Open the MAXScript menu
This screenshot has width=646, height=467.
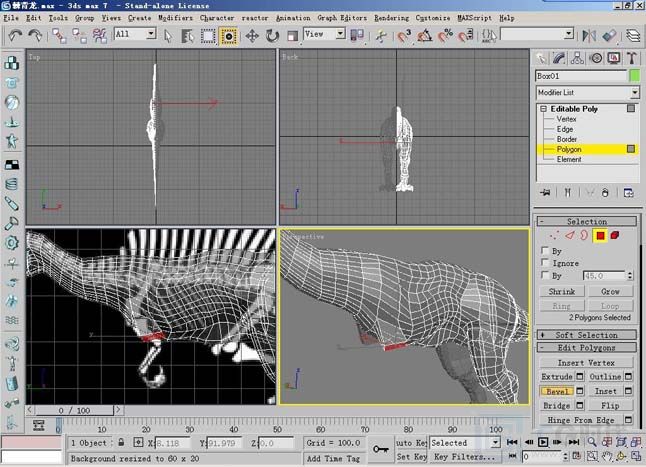[x=475, y=18]
